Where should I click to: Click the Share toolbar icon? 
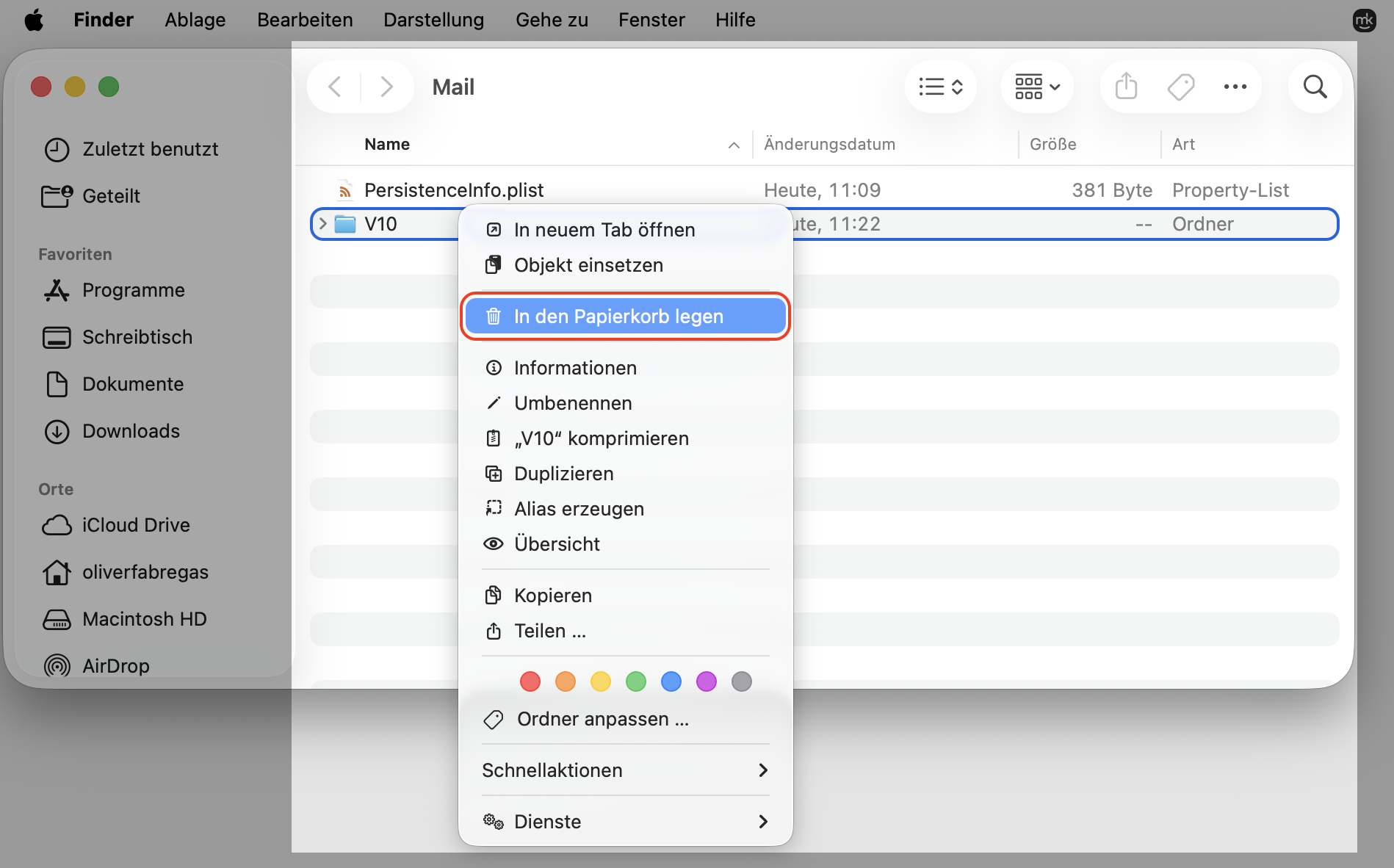pos(1126,87)
